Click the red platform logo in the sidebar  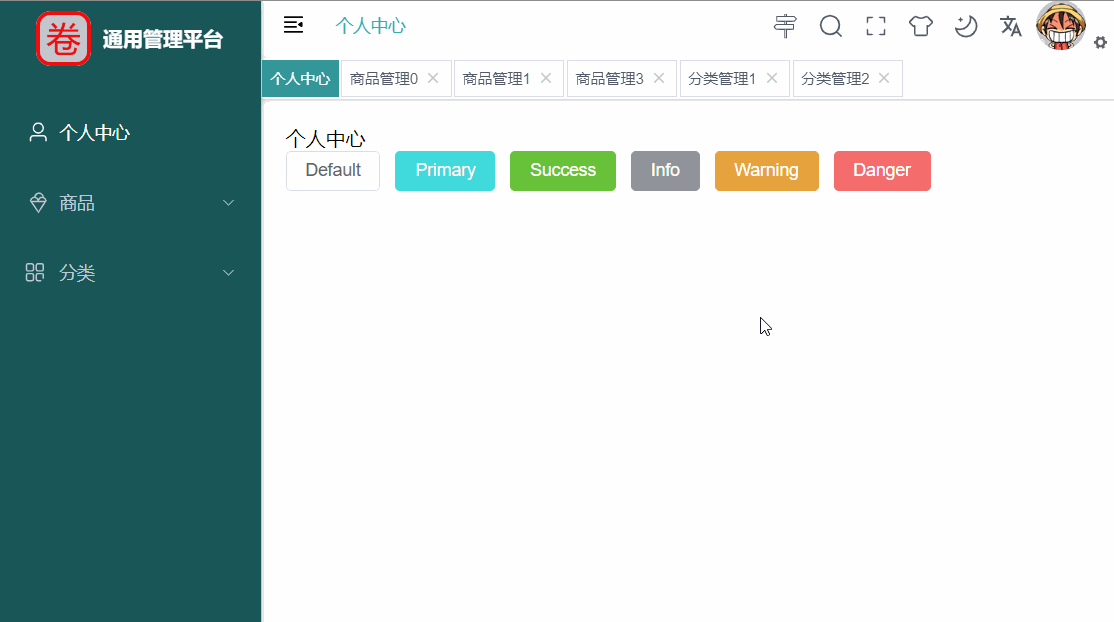coord(63,40)
